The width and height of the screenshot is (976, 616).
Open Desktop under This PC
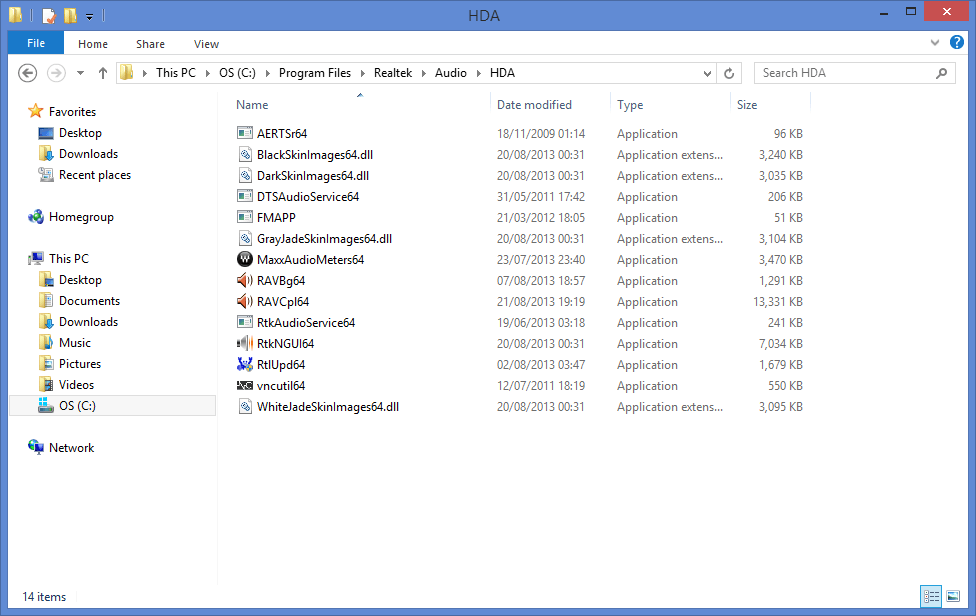coord(80,279)
